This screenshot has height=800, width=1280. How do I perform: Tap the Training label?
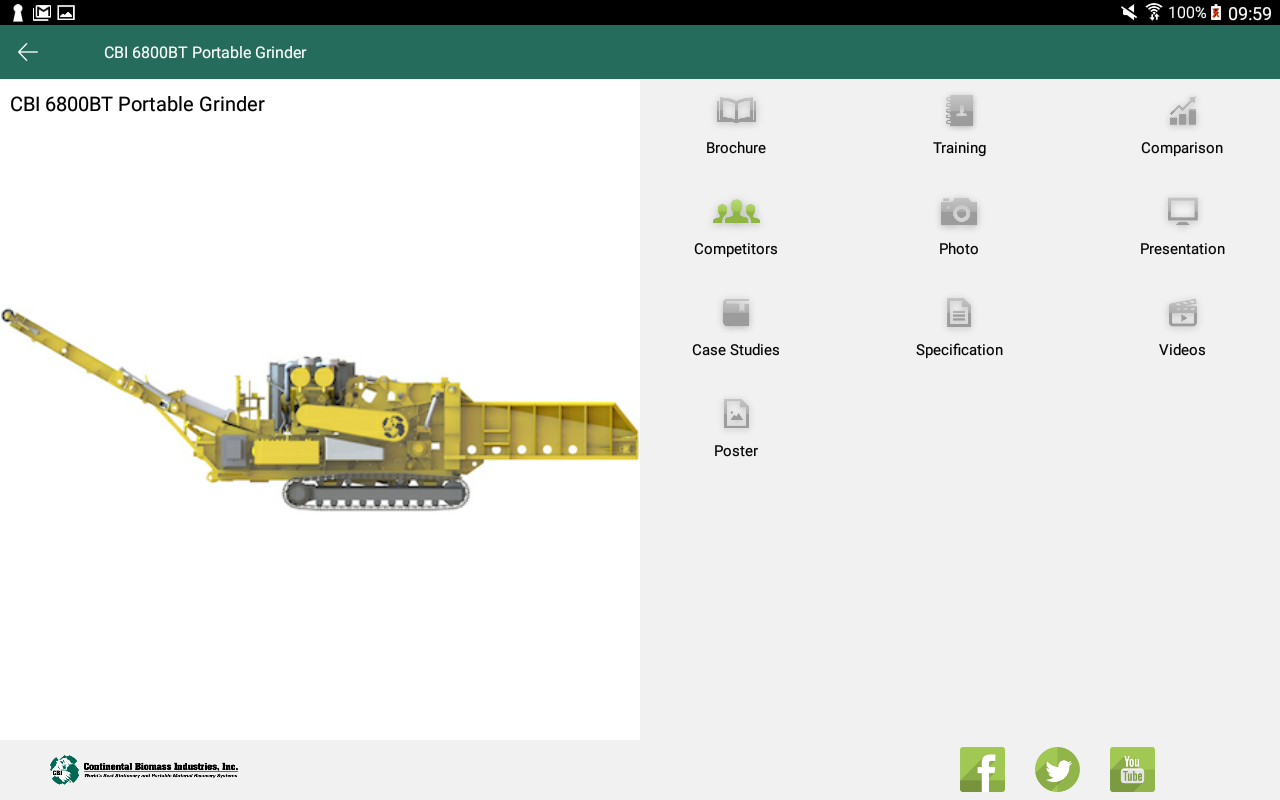click(960, 148)
